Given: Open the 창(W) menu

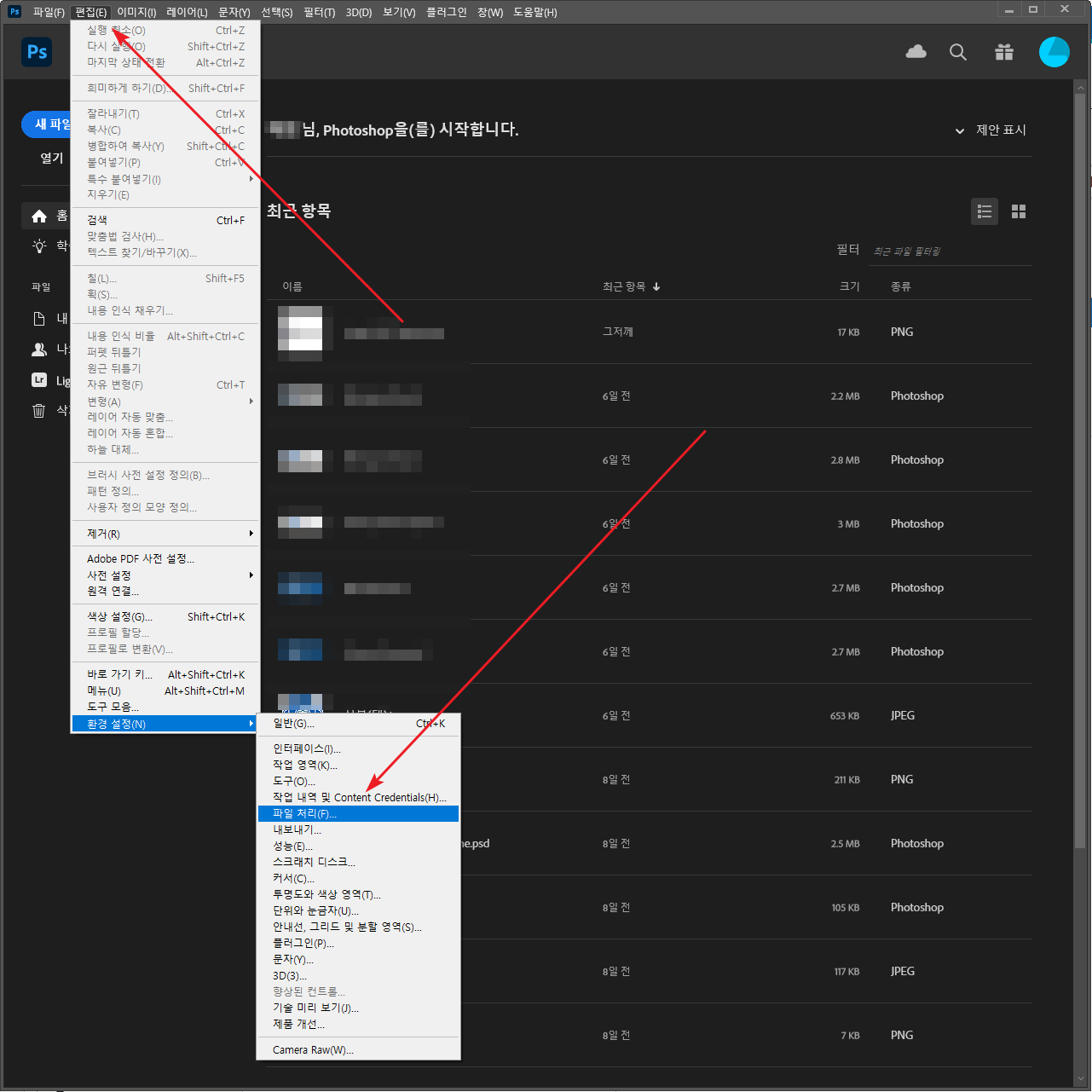Looking at the screenshot, I should tap(490, 12).
